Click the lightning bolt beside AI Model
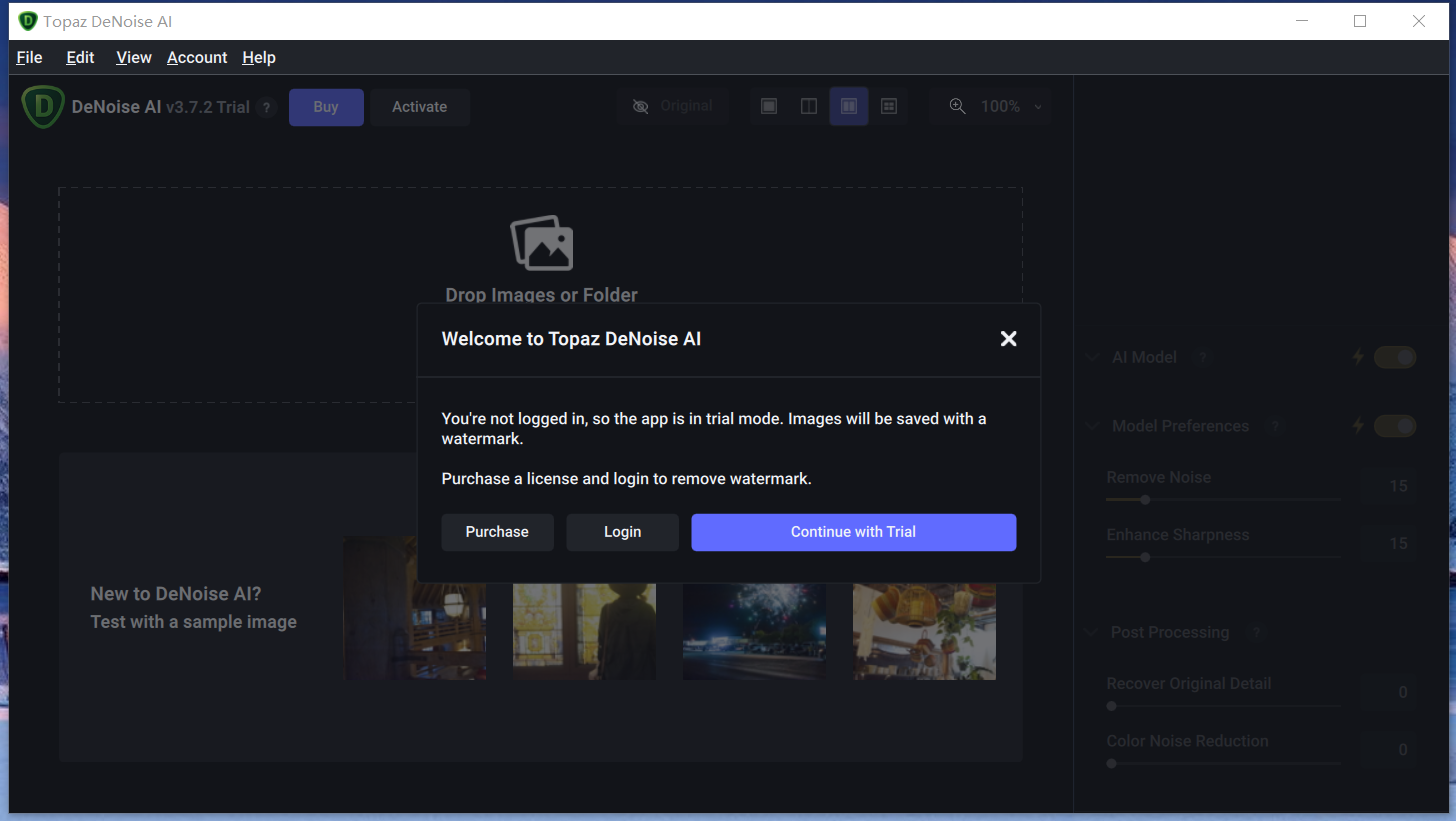 point(1358,357)
